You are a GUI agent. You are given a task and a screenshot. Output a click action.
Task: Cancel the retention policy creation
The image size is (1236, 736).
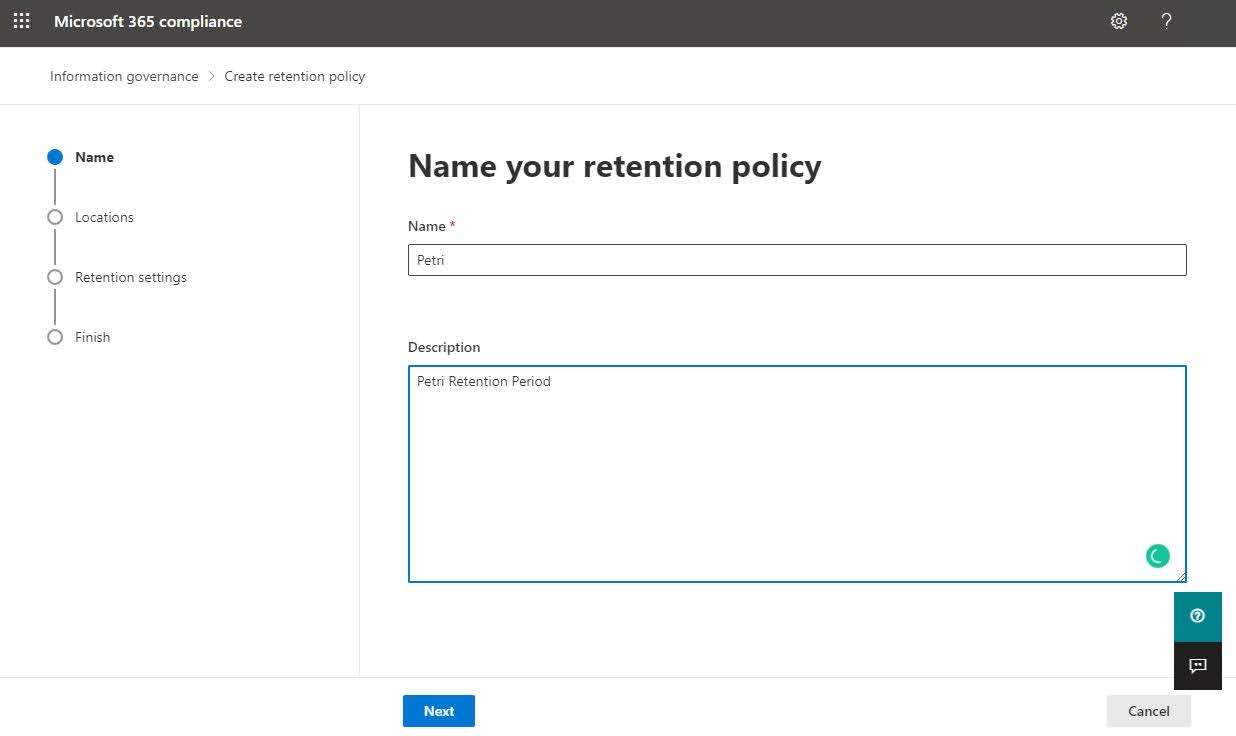1148,711
